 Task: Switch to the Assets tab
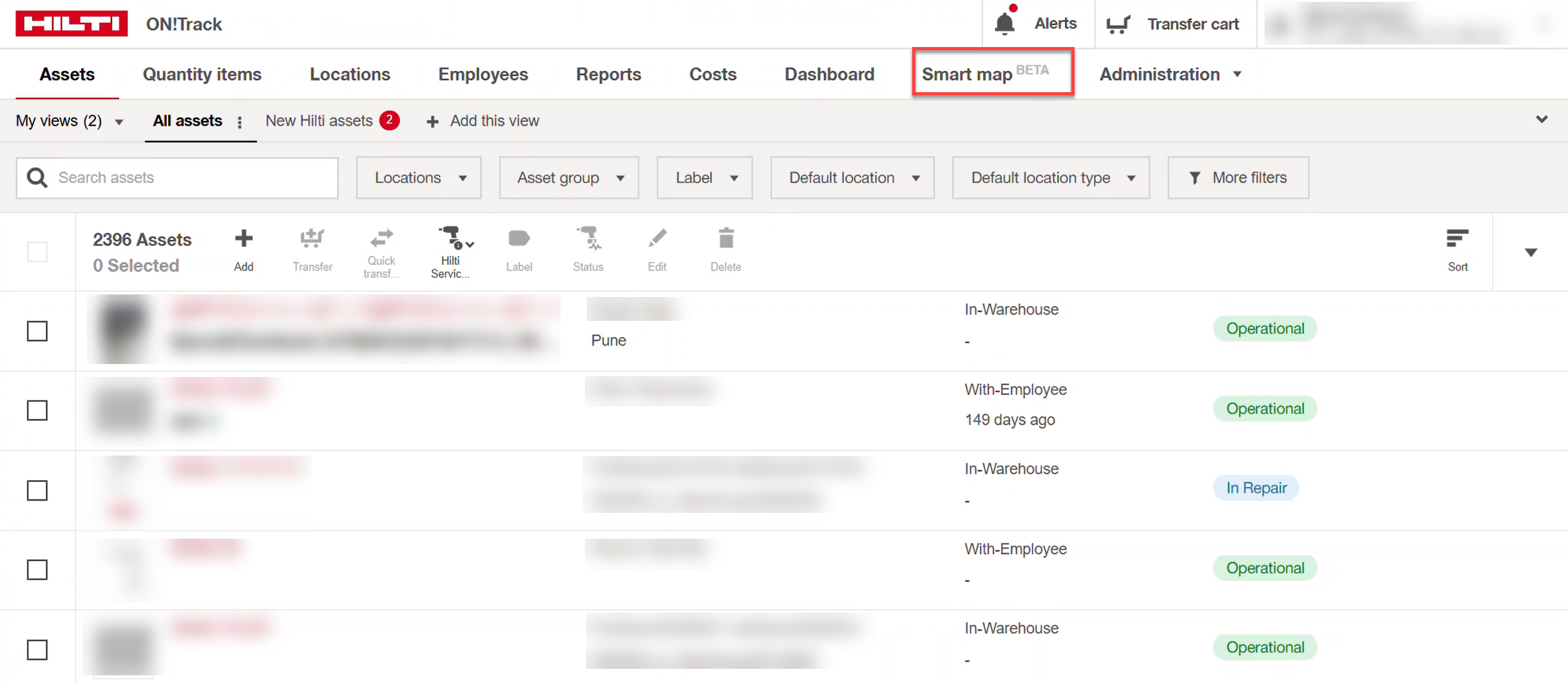coord(67,75)
